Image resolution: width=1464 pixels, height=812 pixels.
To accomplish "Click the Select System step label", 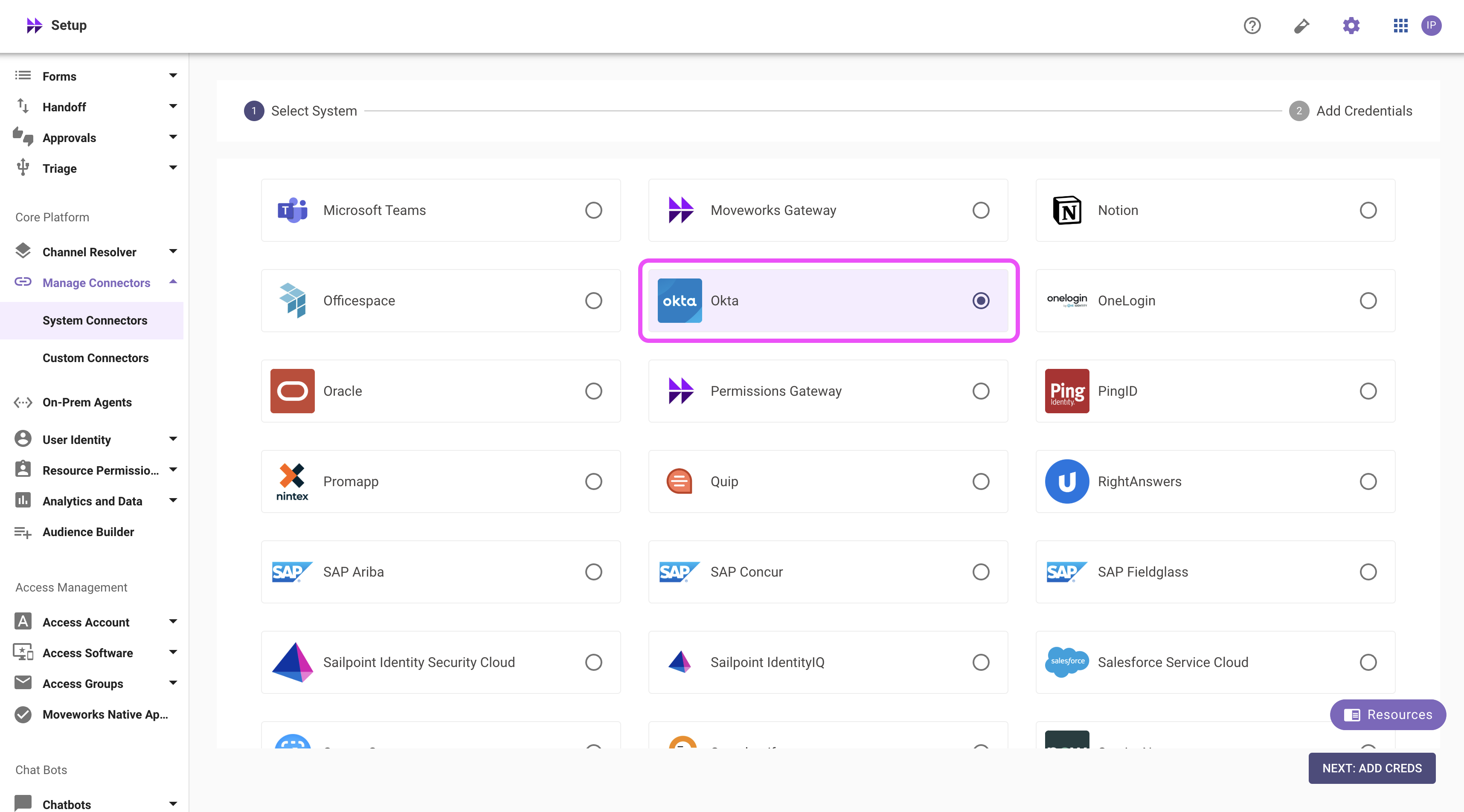I will [314, 111].
